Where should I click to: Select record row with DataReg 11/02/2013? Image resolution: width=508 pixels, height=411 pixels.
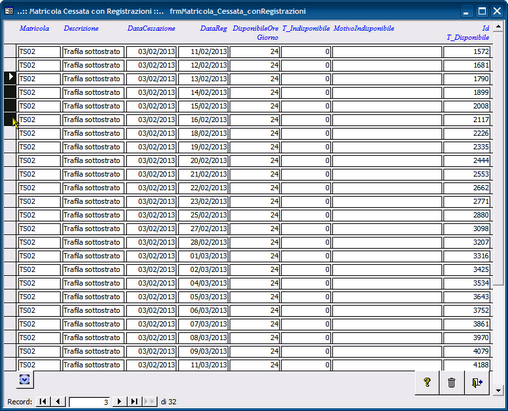[10, 51]
